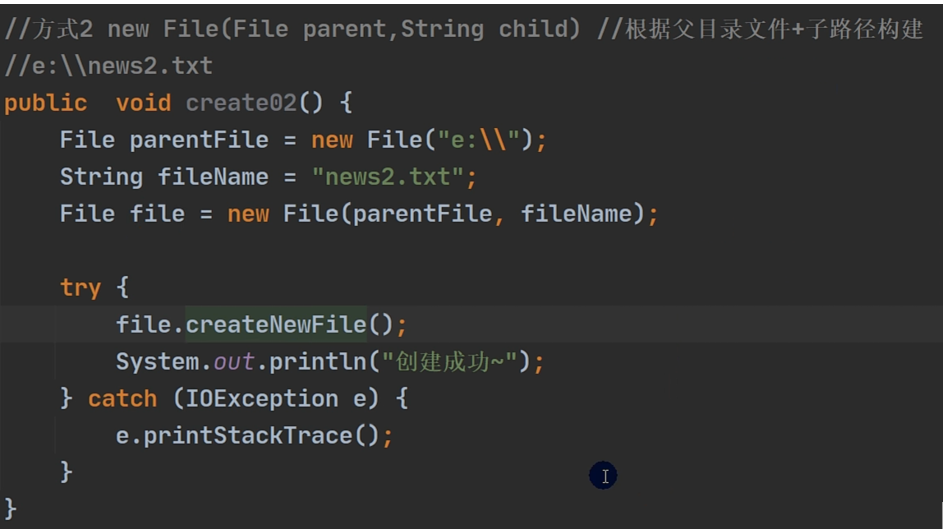Click the "创建成功~" string literal
The height and width of the screenshot is (529, 943).
click(450, 362)
